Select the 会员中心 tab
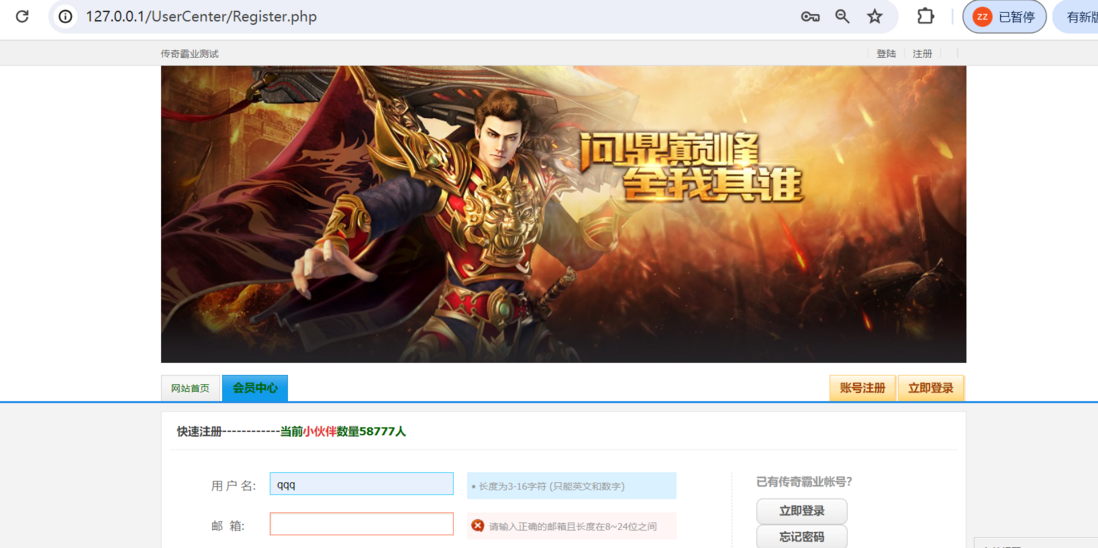Viewport: 1098px width, 548px height. [255, 388]
